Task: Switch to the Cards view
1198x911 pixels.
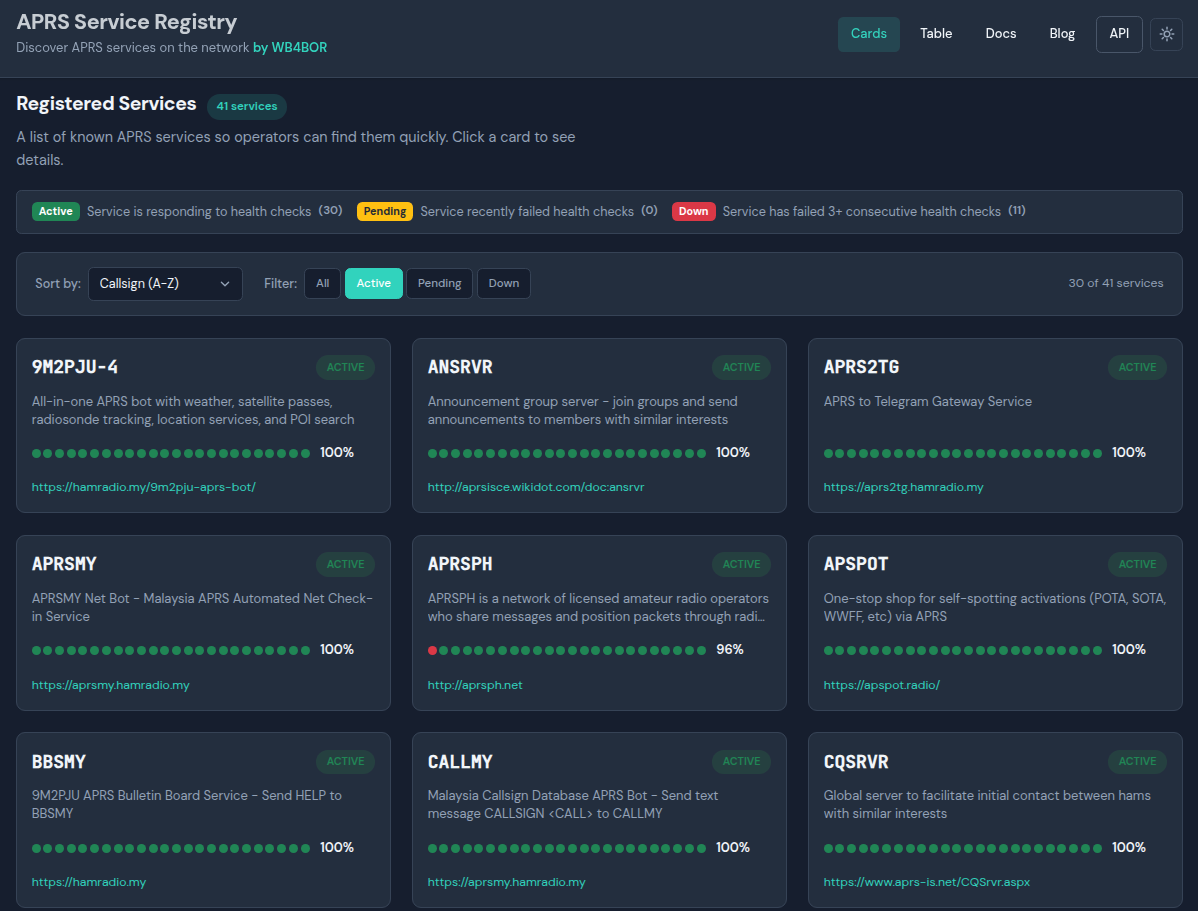Action: pyautogui.click(x=869, y=34)
